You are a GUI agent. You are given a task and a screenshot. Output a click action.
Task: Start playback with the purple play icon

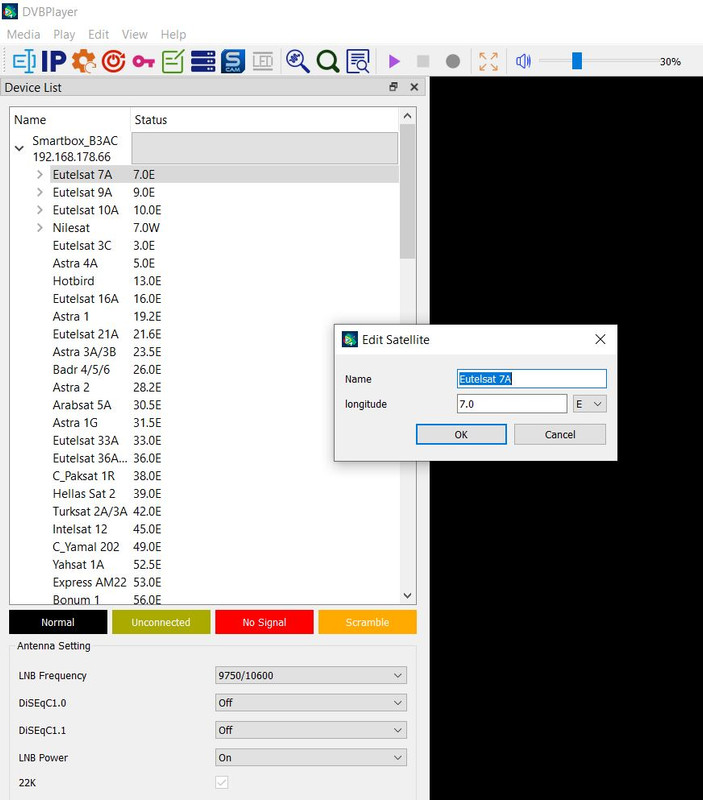click(393, 61)
